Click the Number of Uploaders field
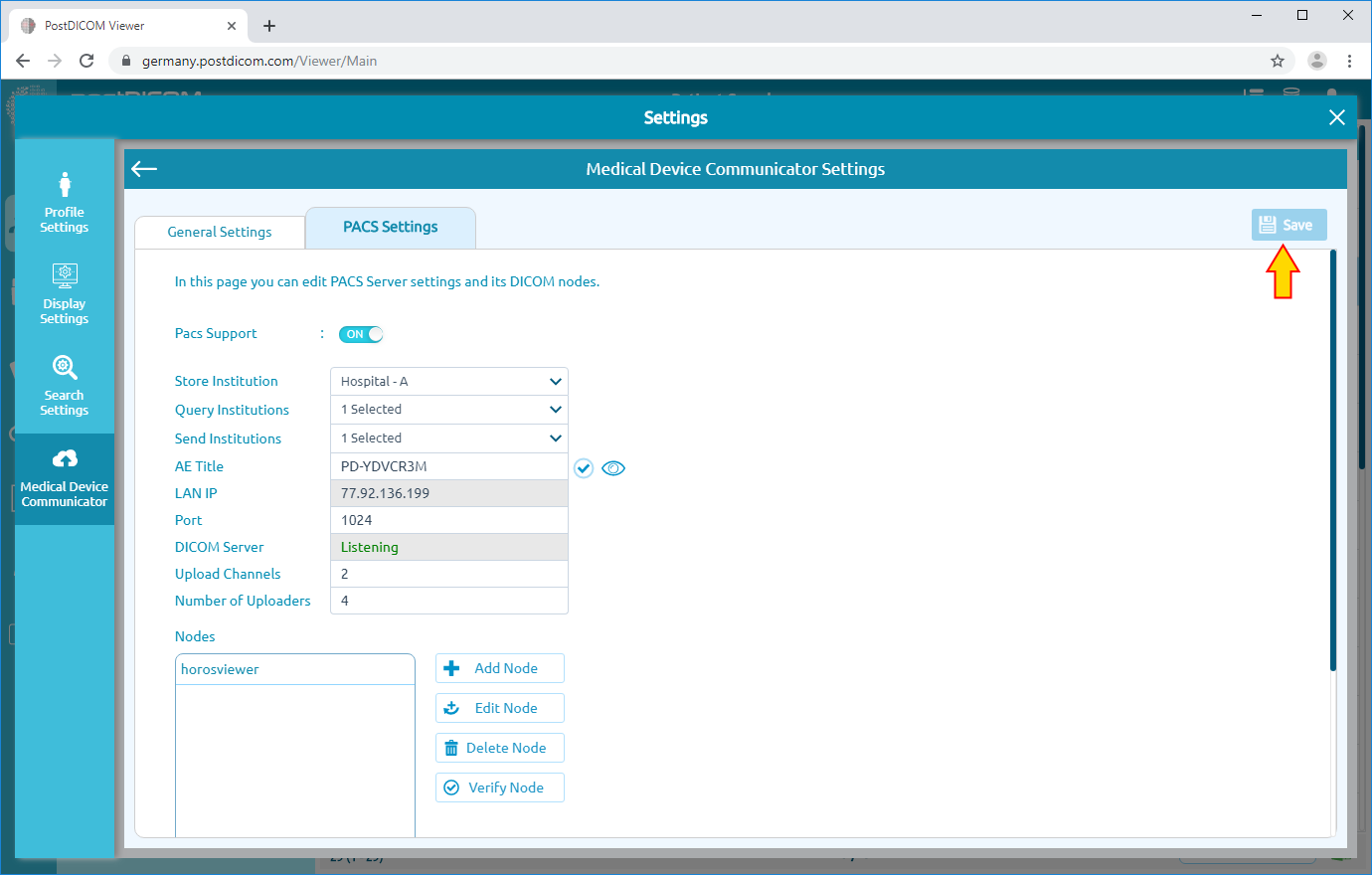1372x875 pixels. (x=449, y=601)
